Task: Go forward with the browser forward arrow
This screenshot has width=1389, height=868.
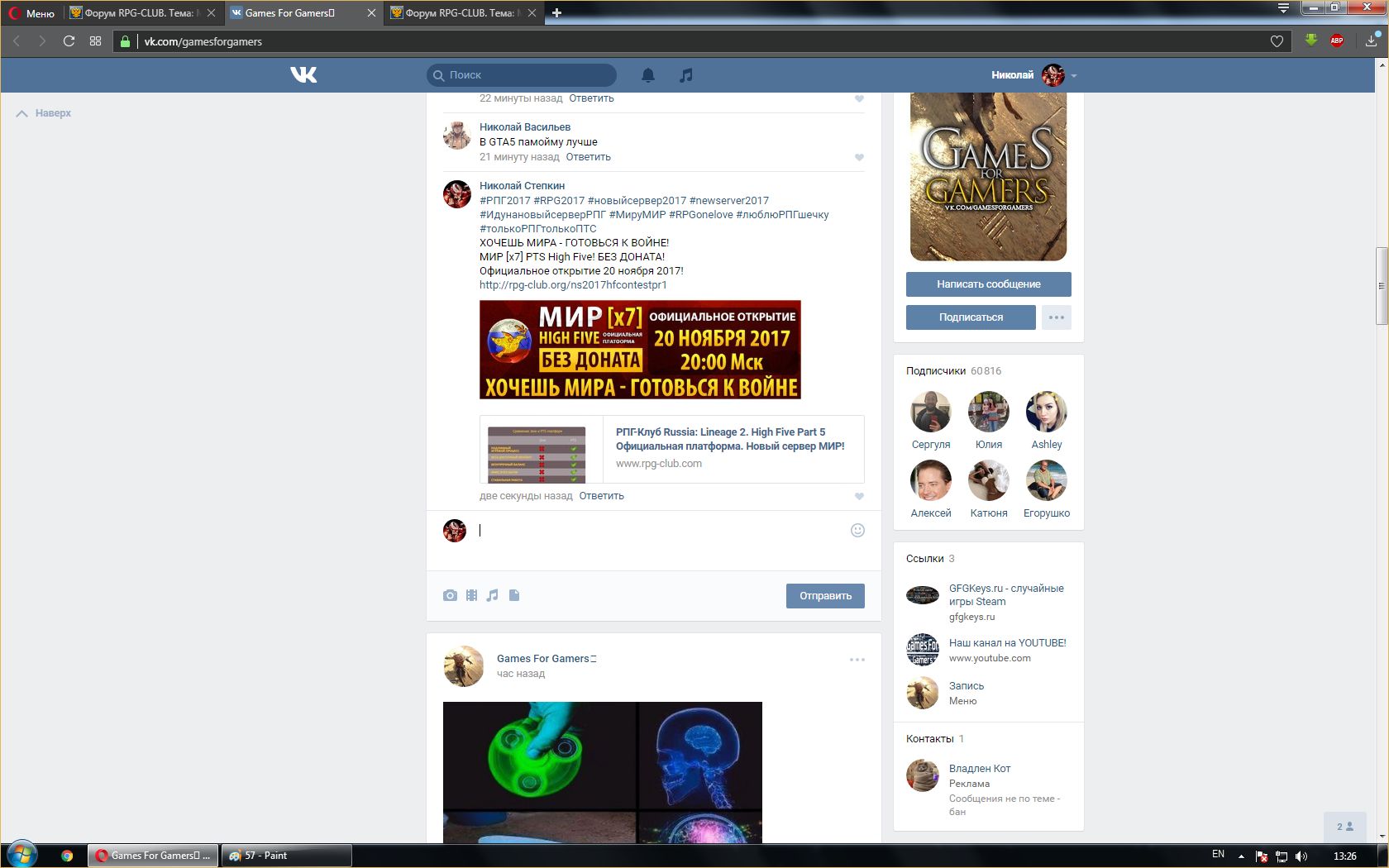Action: point(42,41)
